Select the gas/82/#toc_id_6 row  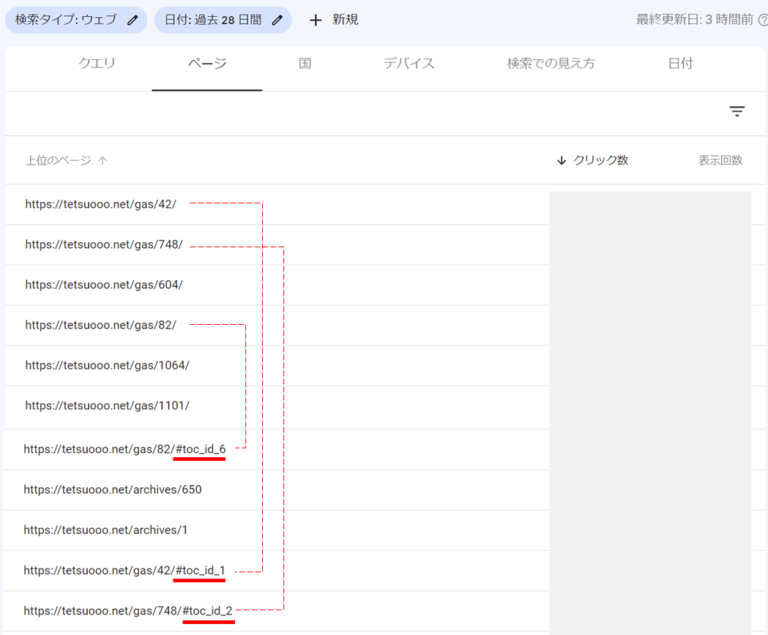click(124, 449)
